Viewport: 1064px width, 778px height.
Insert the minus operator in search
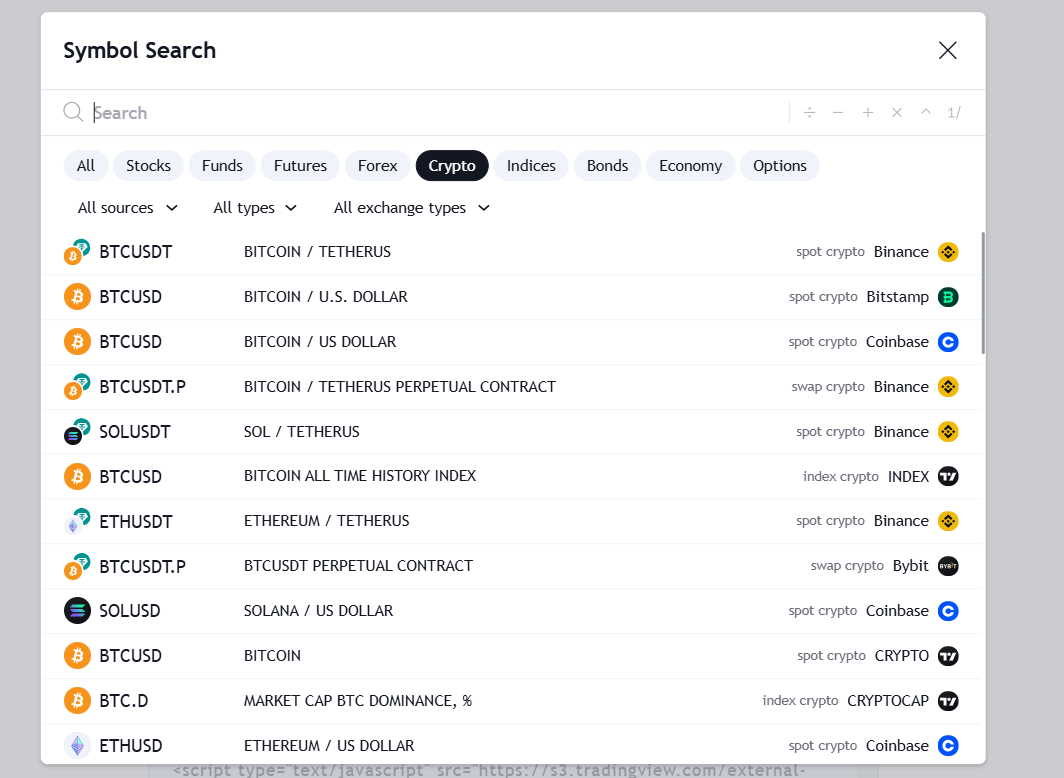(838, 113)
